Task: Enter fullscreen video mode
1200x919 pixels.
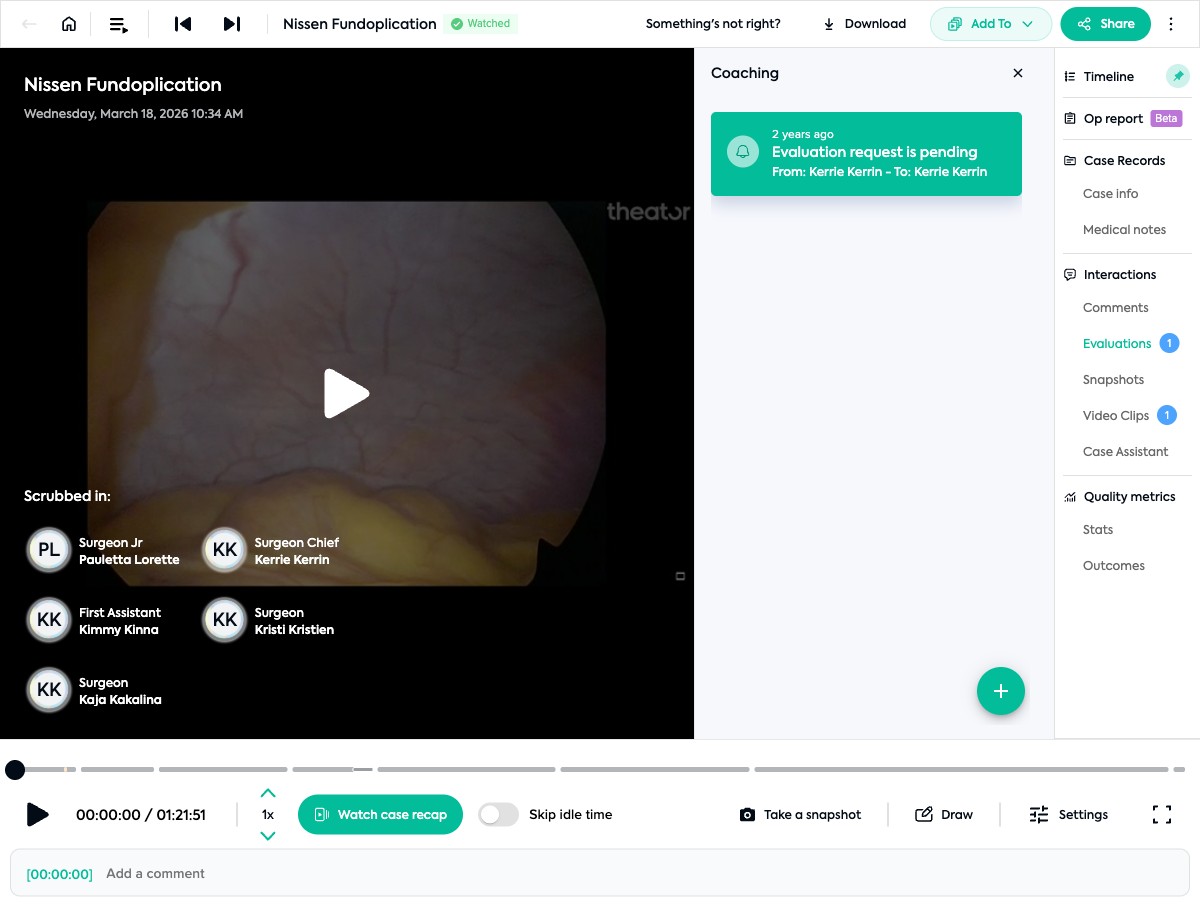Action: 1161,814
